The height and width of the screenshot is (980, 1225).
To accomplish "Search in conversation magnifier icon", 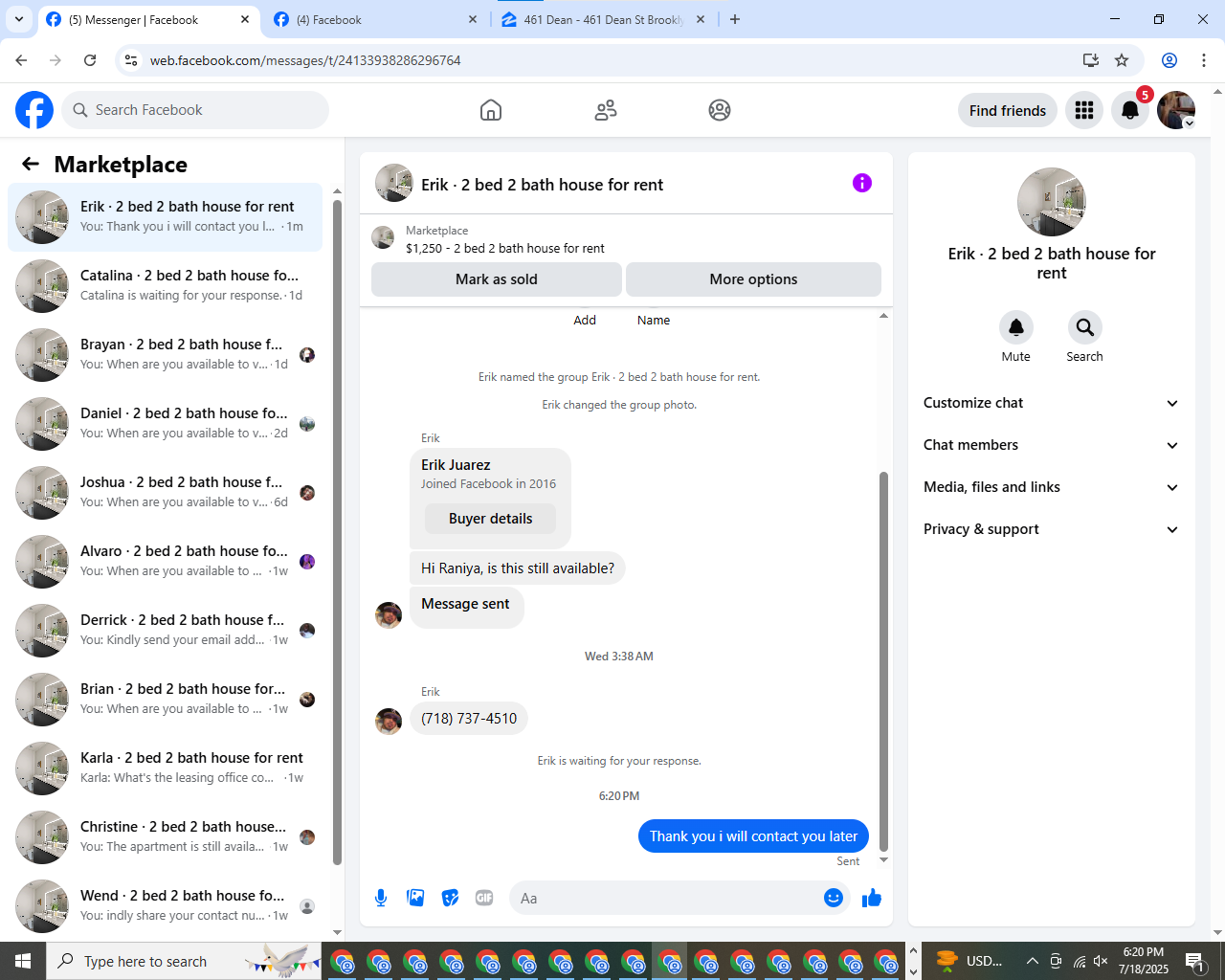I will [1084, 327].
